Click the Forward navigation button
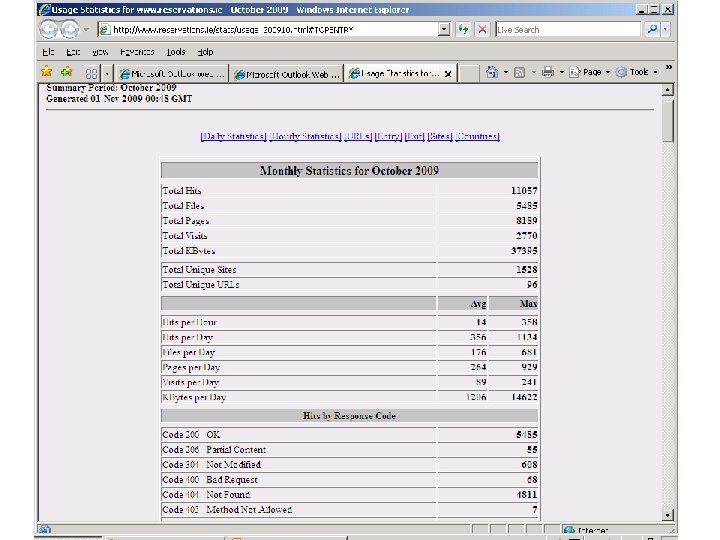The height and width of the screenshot is (540, 720). 69,29
